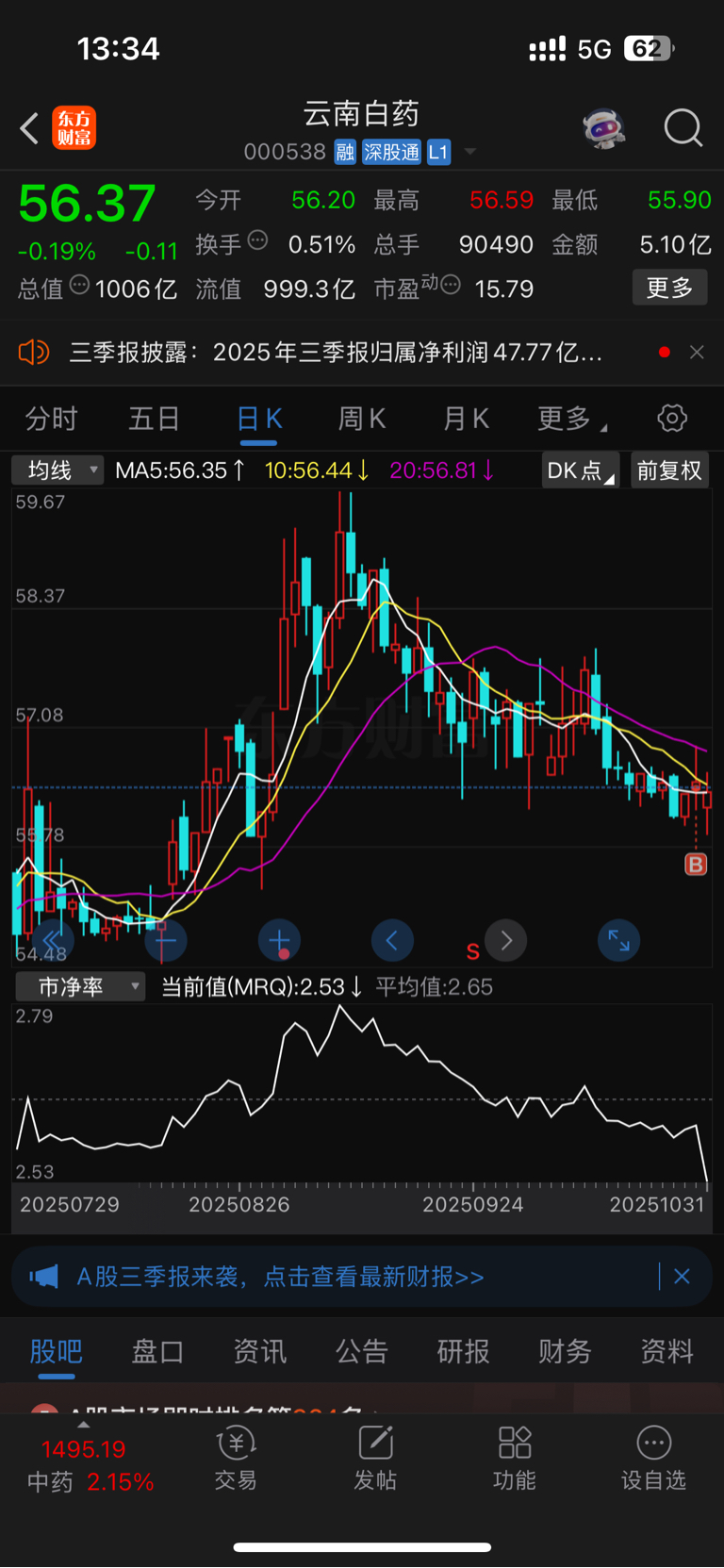Switch to 盘口 tab
Screen dimensions: 724x1568
click(157, 1351)
